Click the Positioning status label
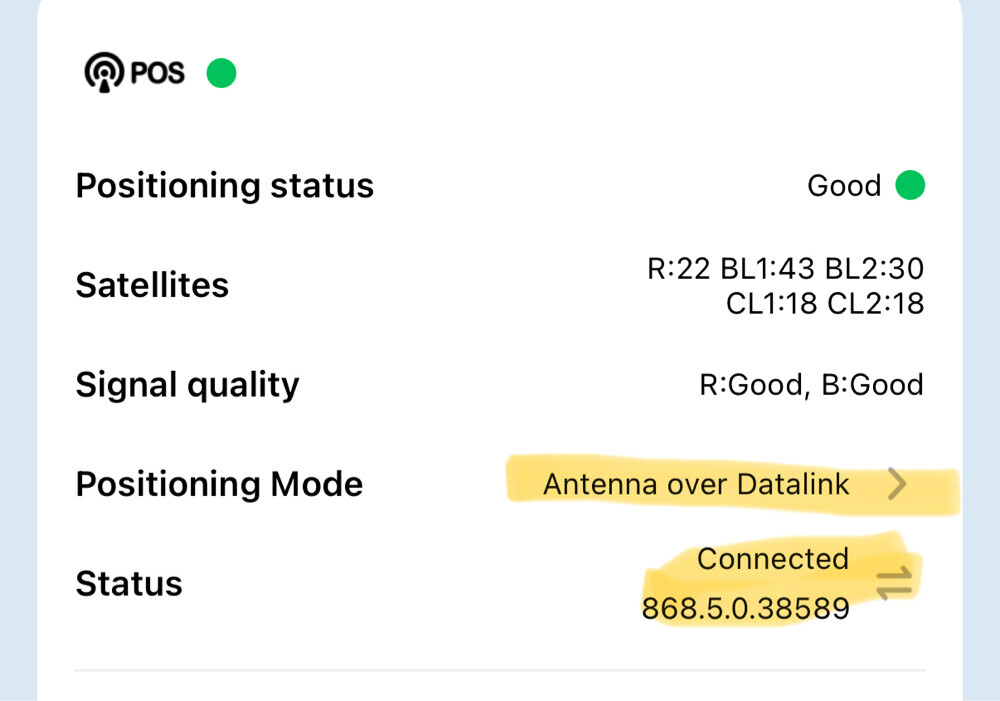This screenshot has width=1000, height=701. [x=225, y=186]
